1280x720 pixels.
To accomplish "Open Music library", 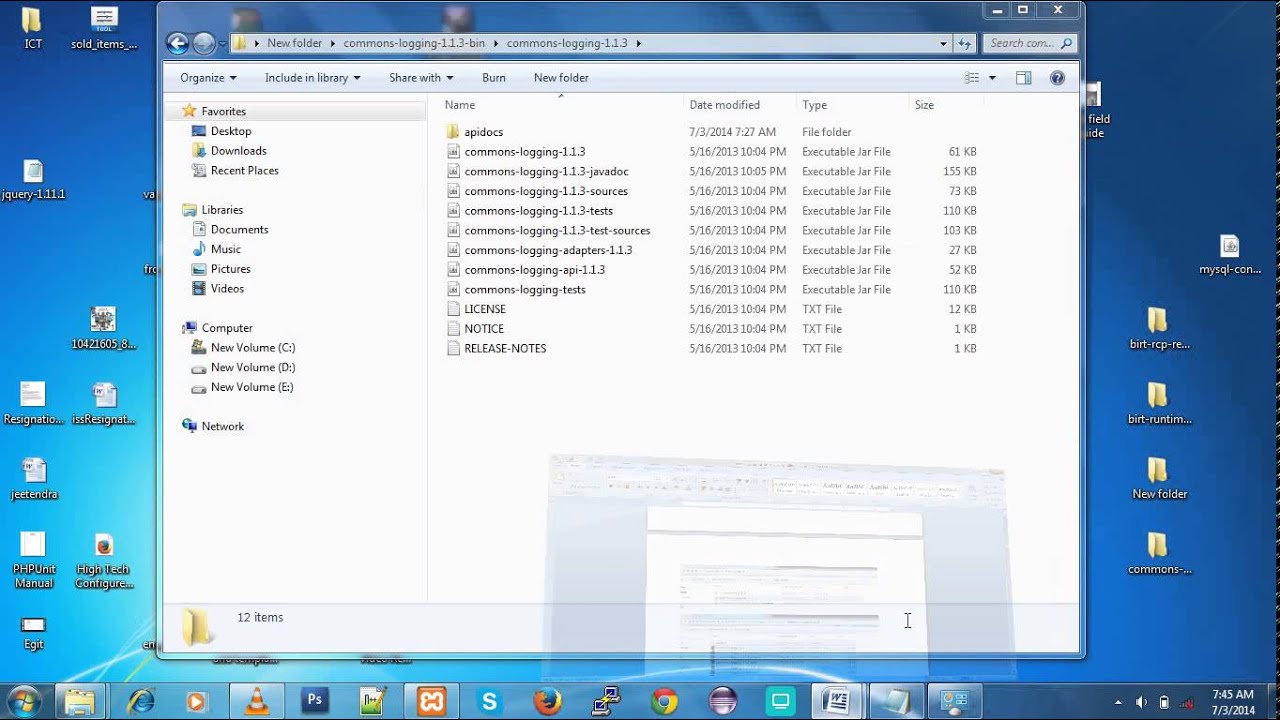I will [225, 249].
